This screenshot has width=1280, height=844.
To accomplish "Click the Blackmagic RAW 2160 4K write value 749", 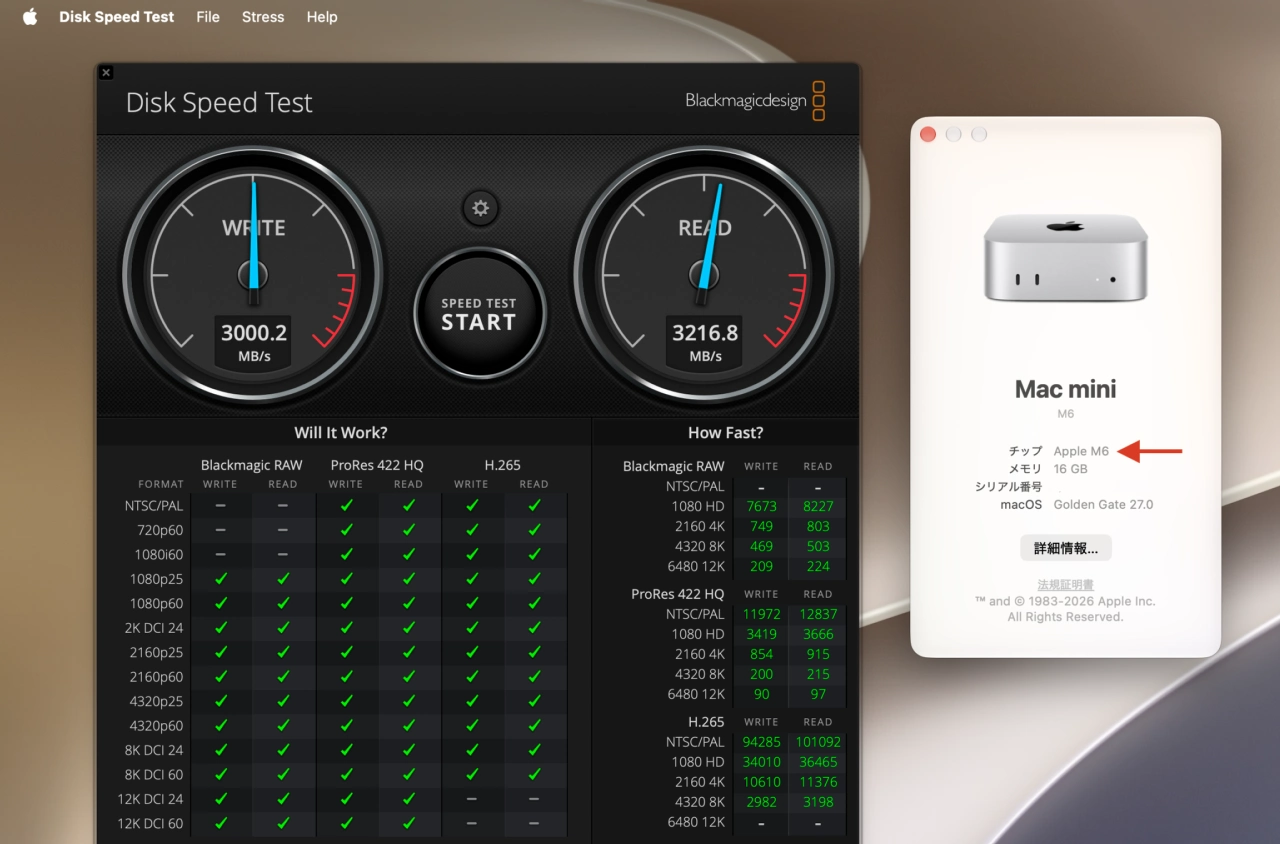I will pos(761,526).
